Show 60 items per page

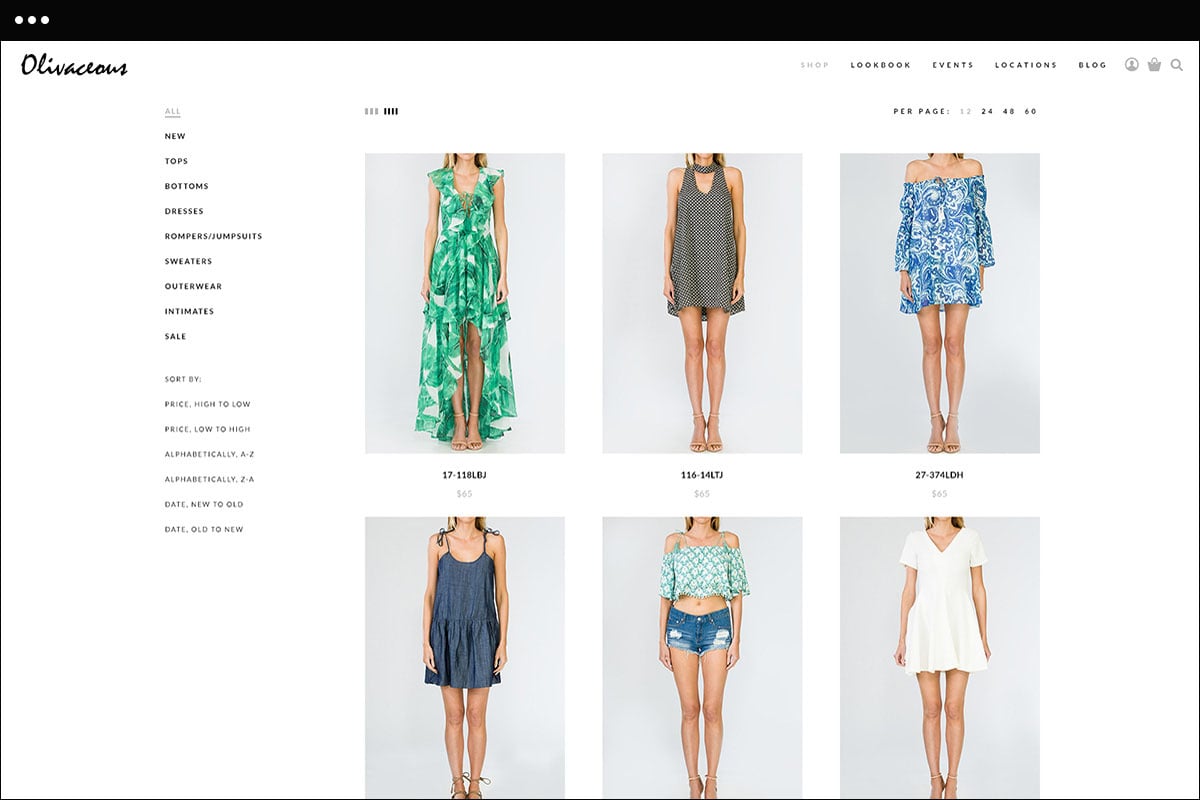coord(1031,112)
